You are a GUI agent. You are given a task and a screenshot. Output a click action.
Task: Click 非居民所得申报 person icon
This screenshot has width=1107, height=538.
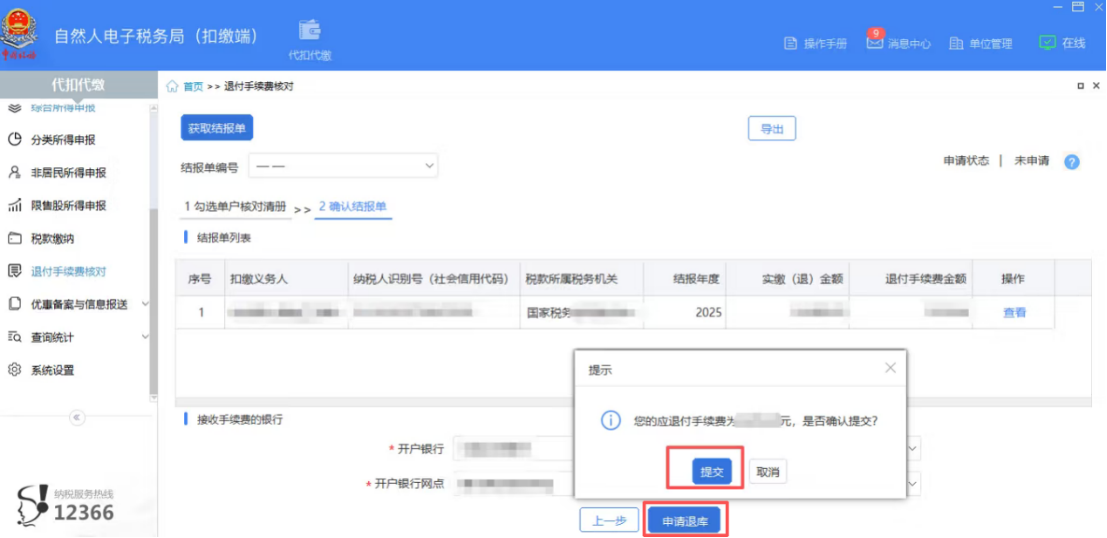(14, 172)
